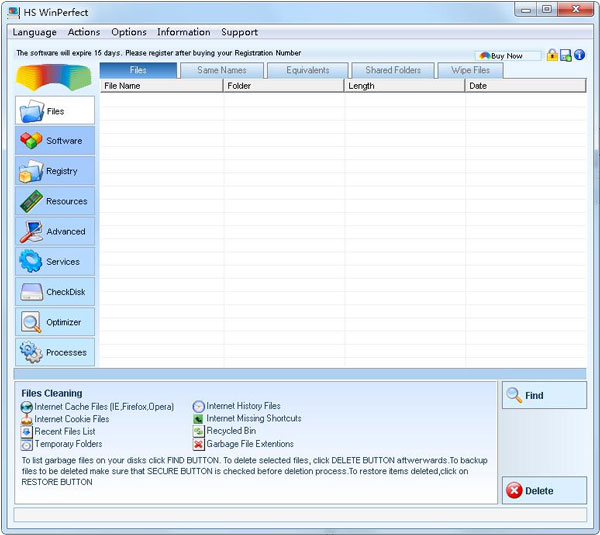Click the expiry notice registration text

tap(158, 53)
